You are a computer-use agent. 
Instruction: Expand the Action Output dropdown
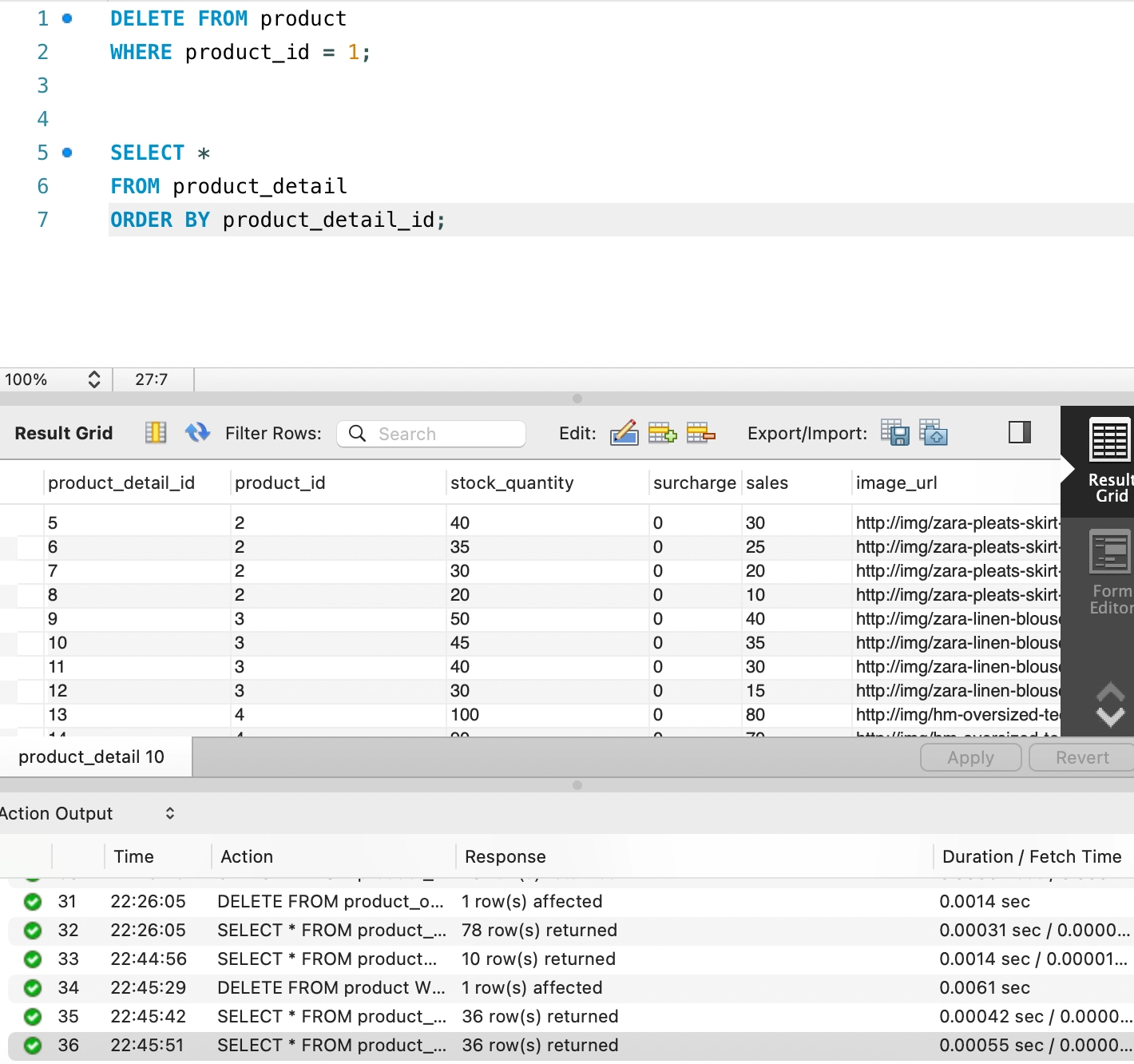tap(169, 813)
